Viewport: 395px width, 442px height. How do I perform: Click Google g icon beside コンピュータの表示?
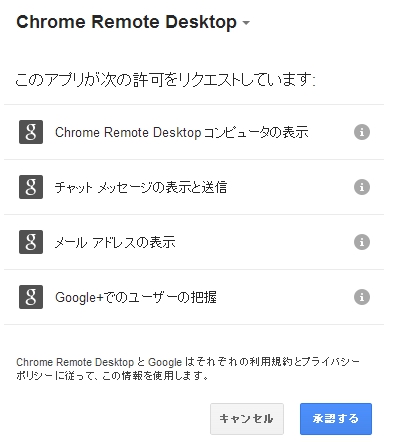[x=31, y=132]
